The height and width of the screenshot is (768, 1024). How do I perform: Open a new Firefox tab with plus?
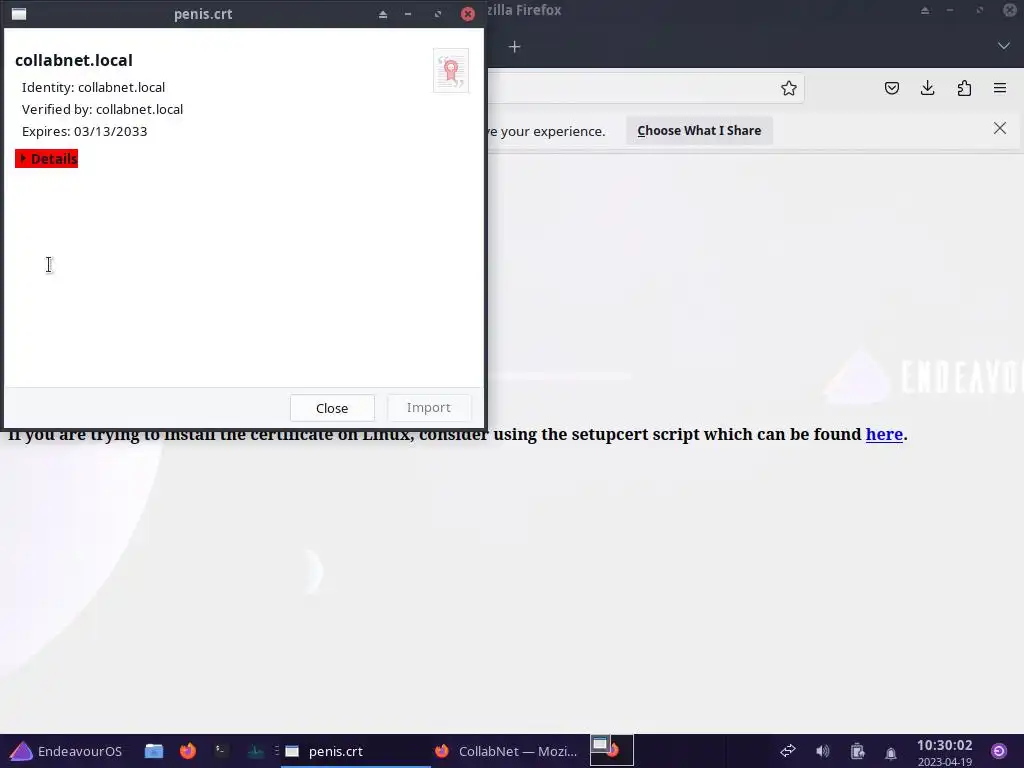[x=515, y=47]
